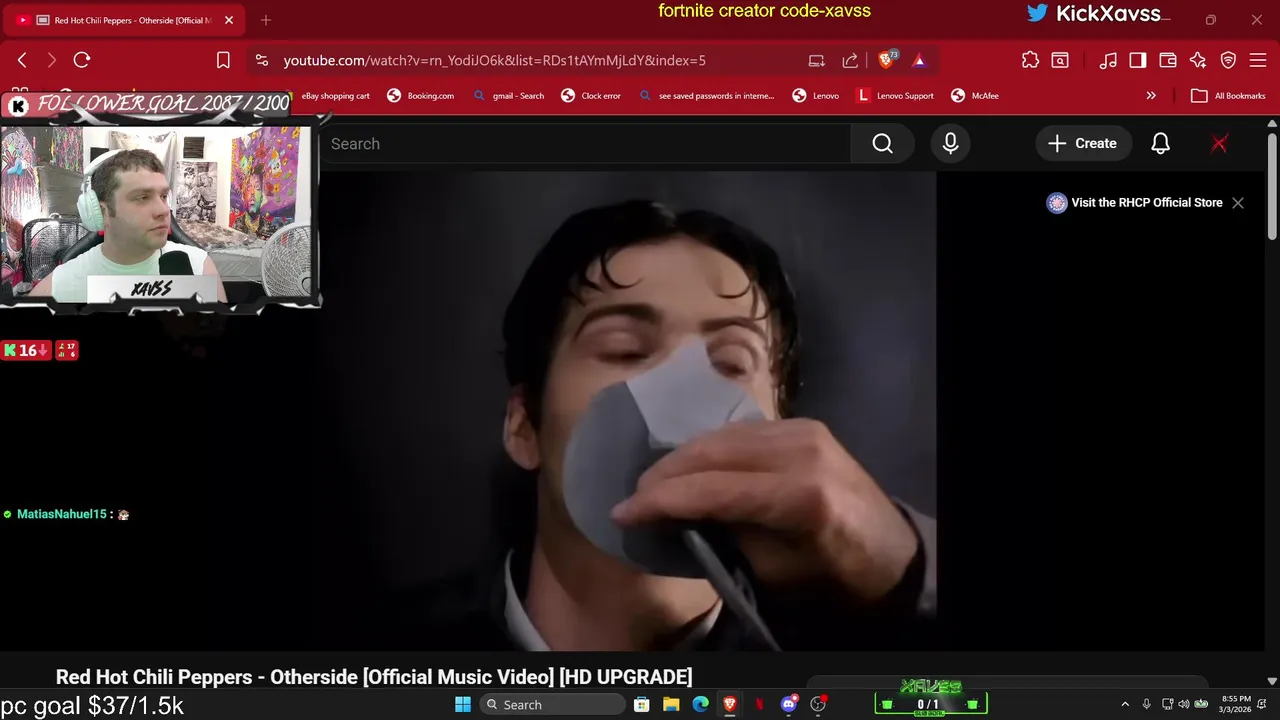Open the media control music note icon
1280x720 pixels.
[1108, 60]
